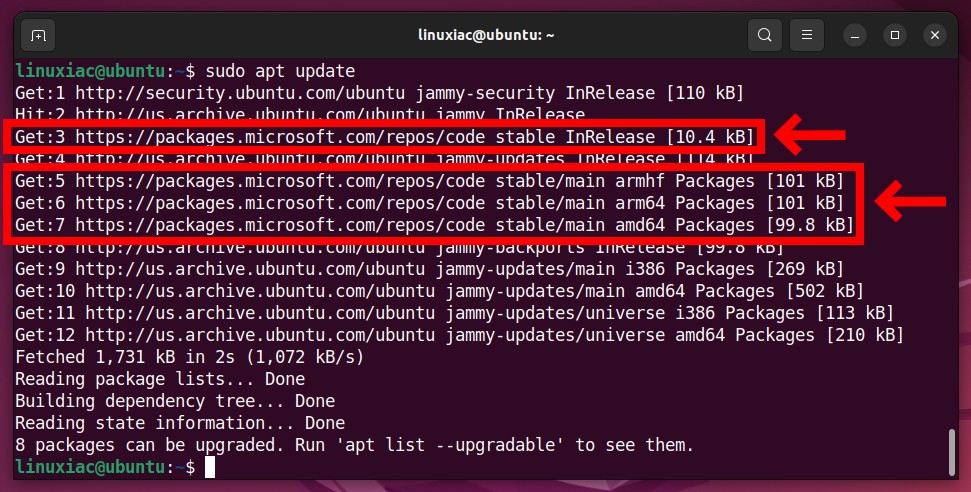
Task: Click the security.ubuntu.com URL on Get:1
Action: (x=240, y=93)
